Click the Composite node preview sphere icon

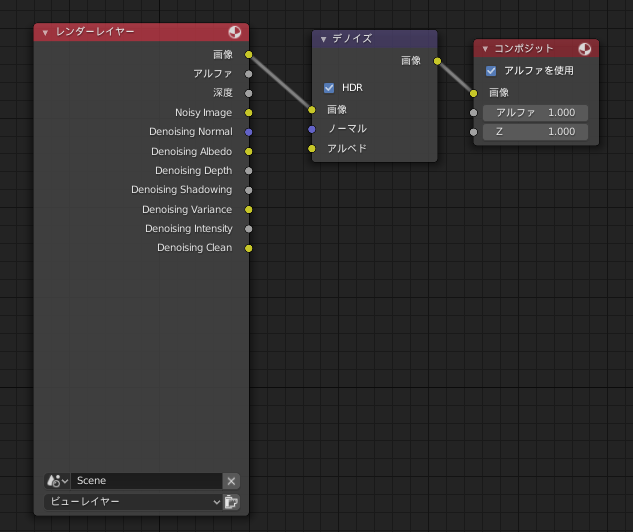(585, 49)
